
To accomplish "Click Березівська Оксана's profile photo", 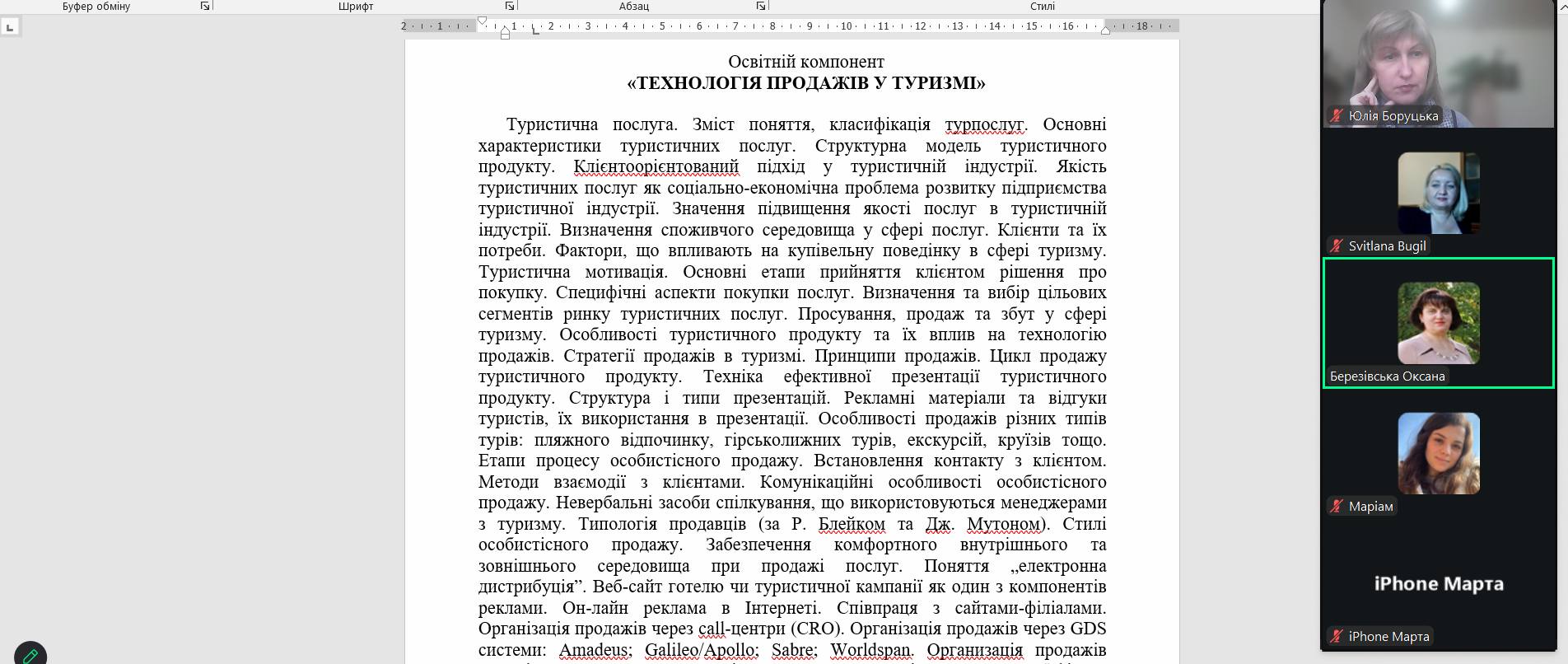I will tap(1438, 323).
